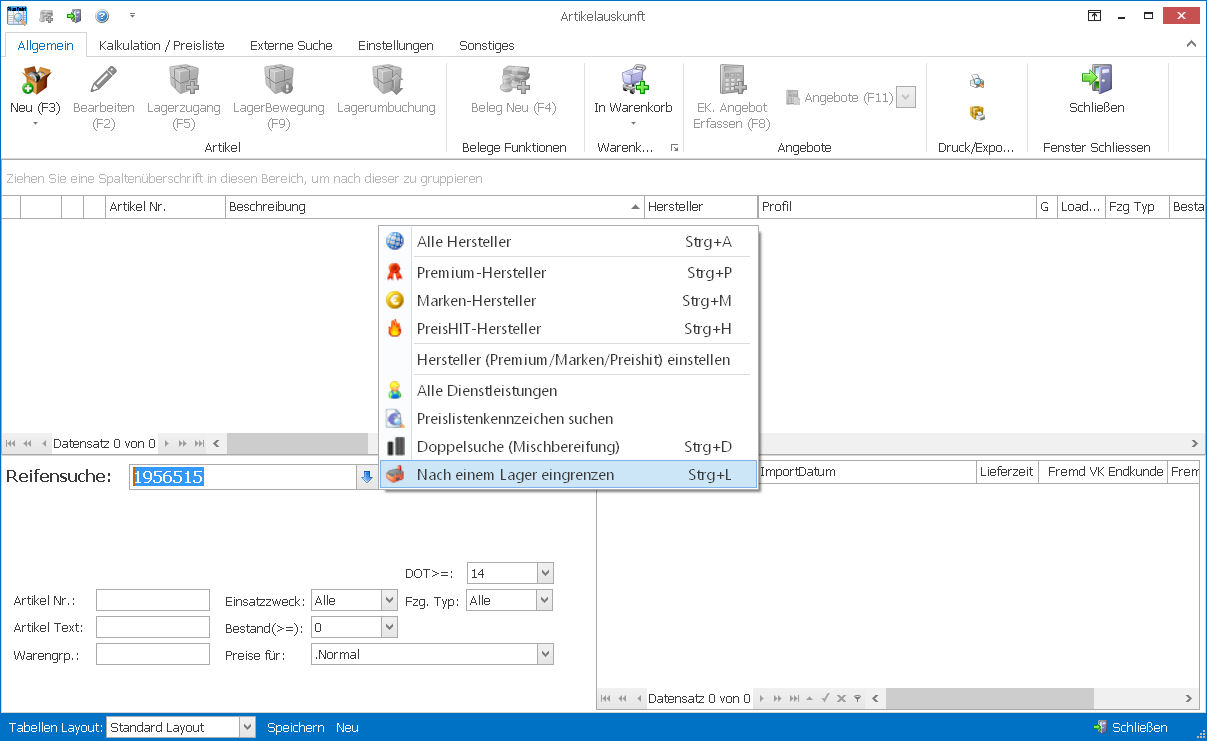Open the In Warenkorb dropdown arrow

point(633,123)
